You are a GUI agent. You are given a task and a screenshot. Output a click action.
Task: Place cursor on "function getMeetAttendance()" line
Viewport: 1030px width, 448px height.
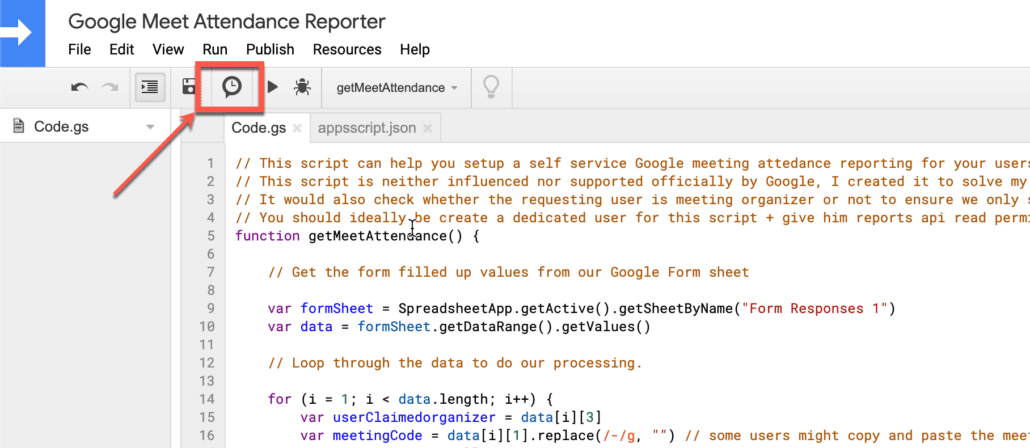[x=357, y=235]
